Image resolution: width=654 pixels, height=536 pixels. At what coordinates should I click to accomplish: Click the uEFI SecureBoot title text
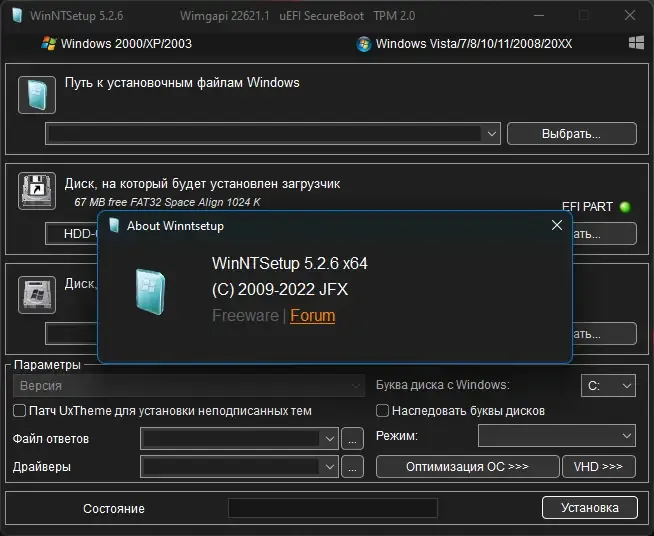322,16
